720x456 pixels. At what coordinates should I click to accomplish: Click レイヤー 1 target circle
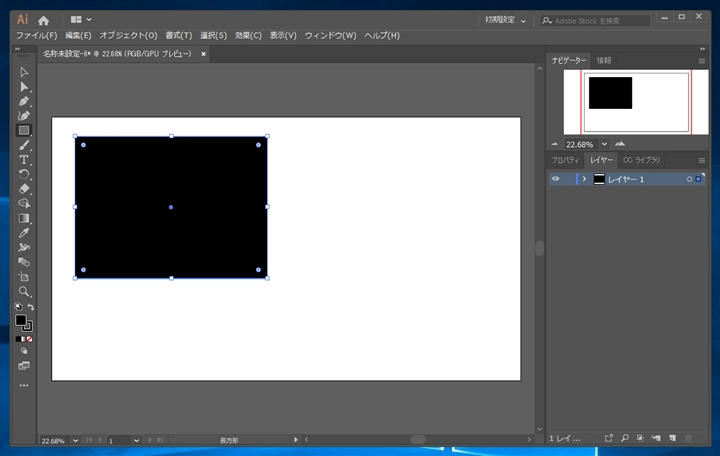(x=689, y=179)
